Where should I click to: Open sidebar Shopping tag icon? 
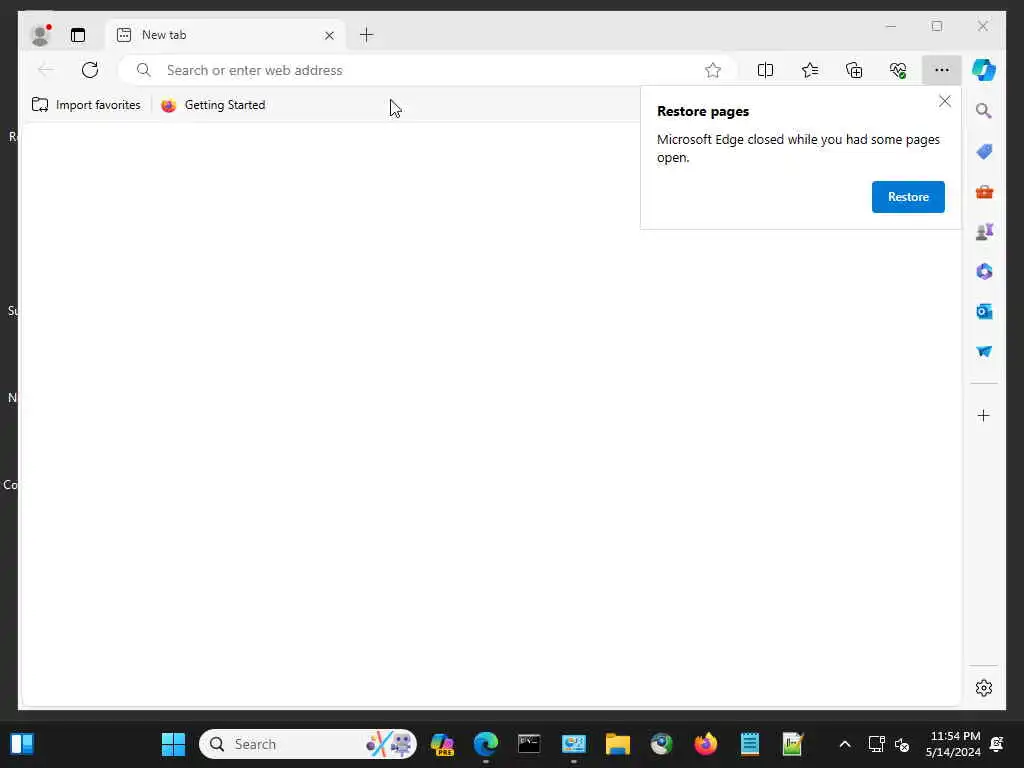click(984, 152)
